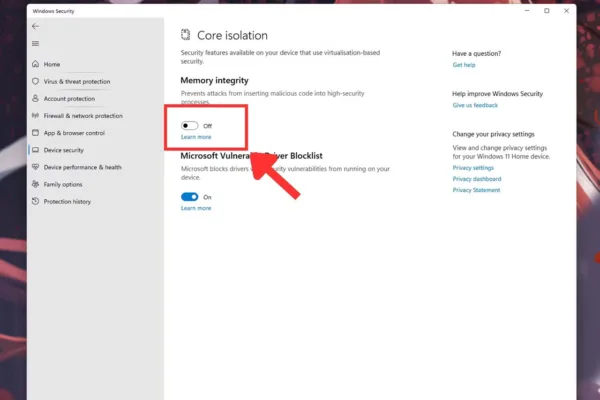The height and width of the screenshot is (400, 600).
Task: Click the App & browser control icon
Action: click(36, 133)
